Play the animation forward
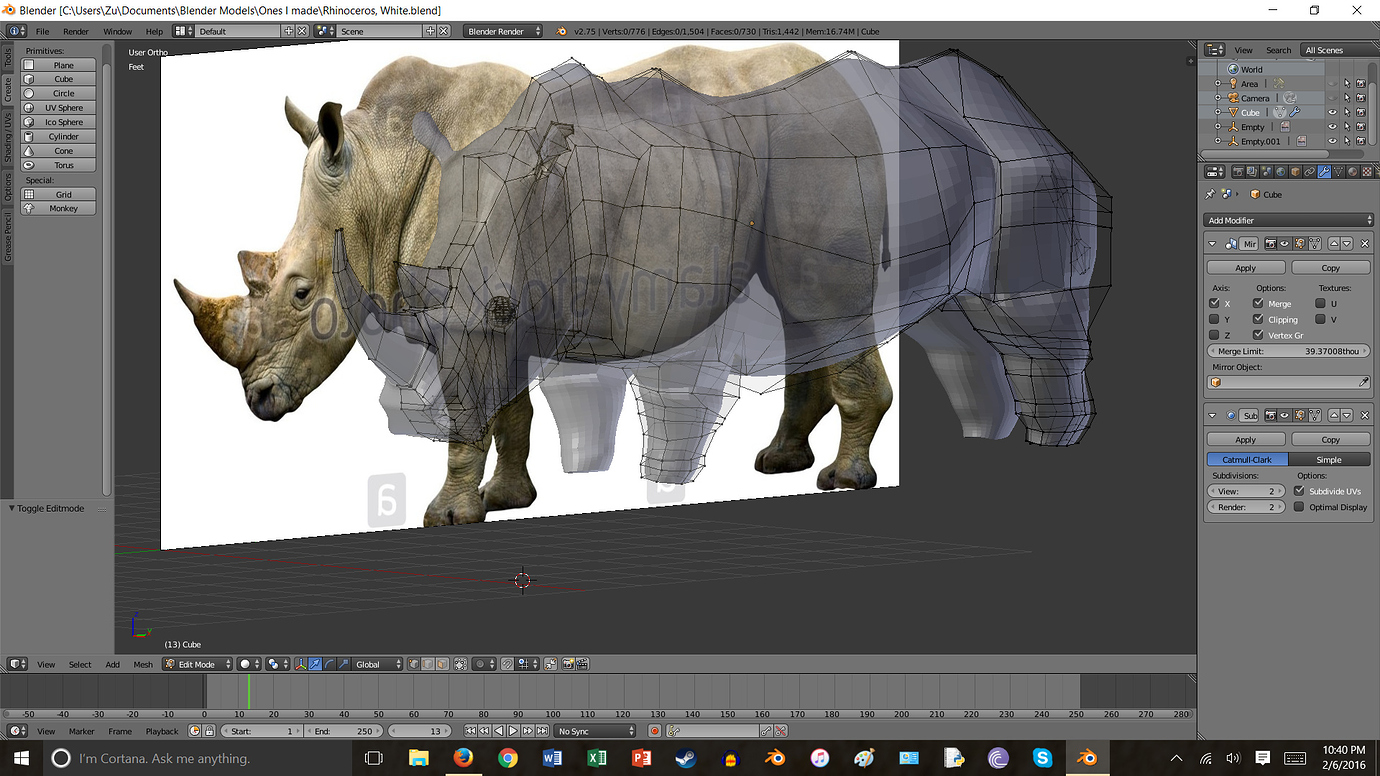This screenshot has width=1380, height=776. pos(512,731)
